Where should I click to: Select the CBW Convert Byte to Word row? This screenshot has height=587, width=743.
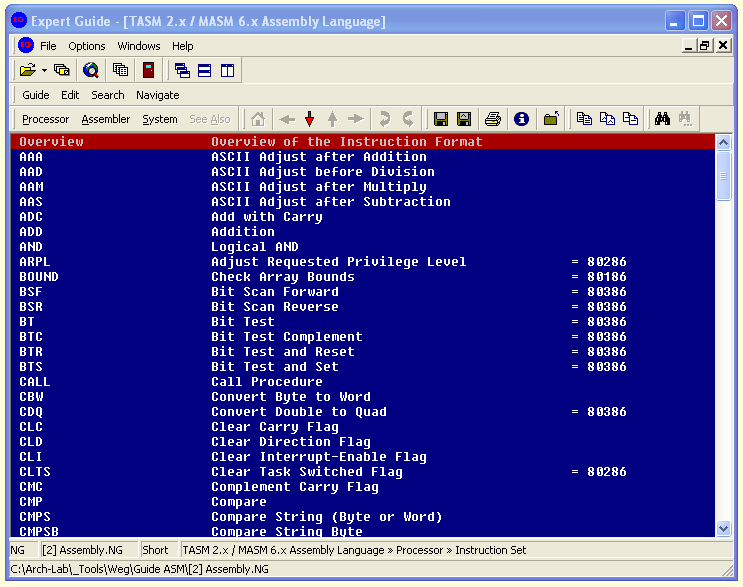pos(362,397)
